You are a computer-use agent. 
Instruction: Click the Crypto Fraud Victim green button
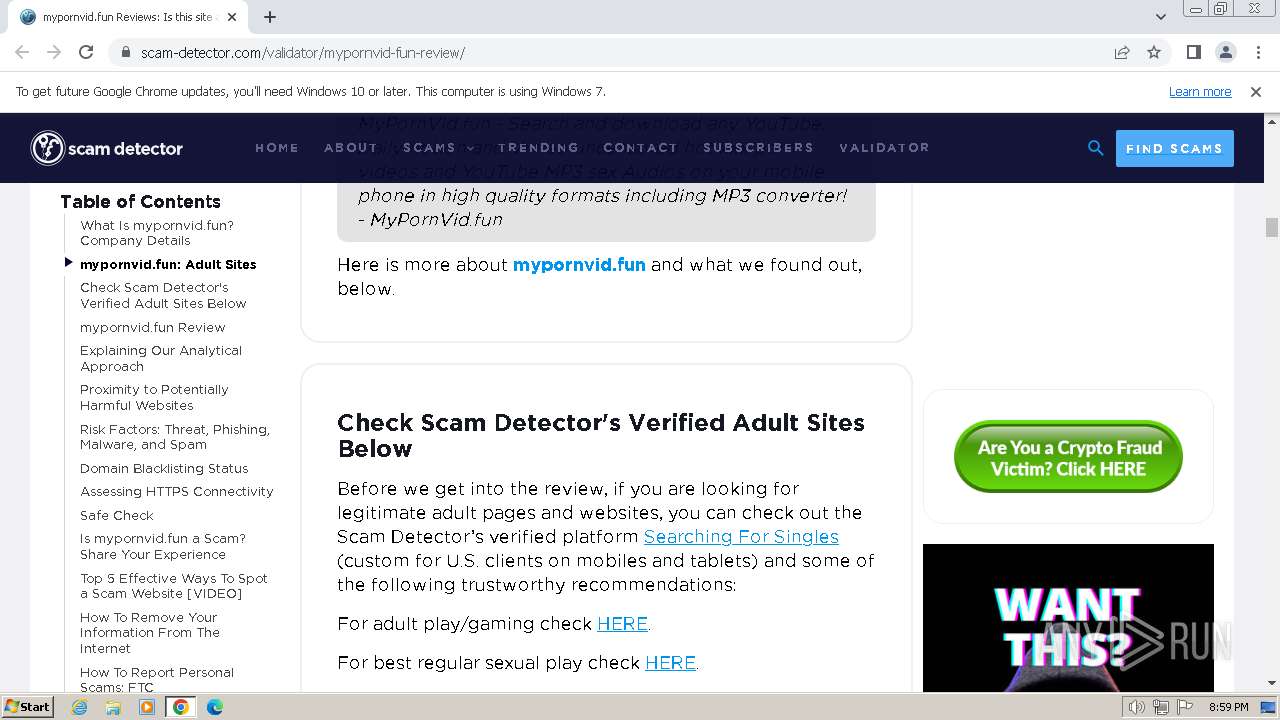pyautogui.click(x=1068, y=457)
